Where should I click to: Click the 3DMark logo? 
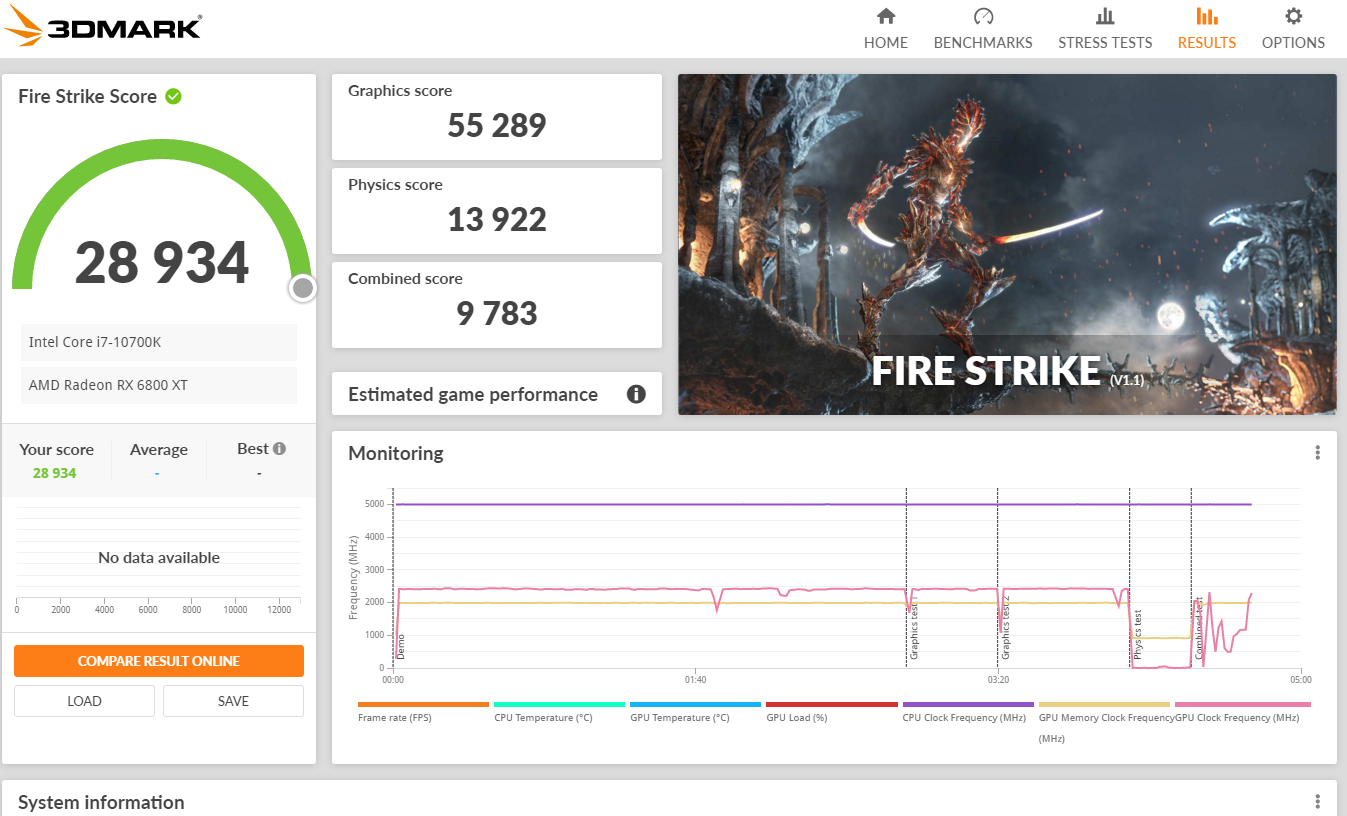click(103, 27)
